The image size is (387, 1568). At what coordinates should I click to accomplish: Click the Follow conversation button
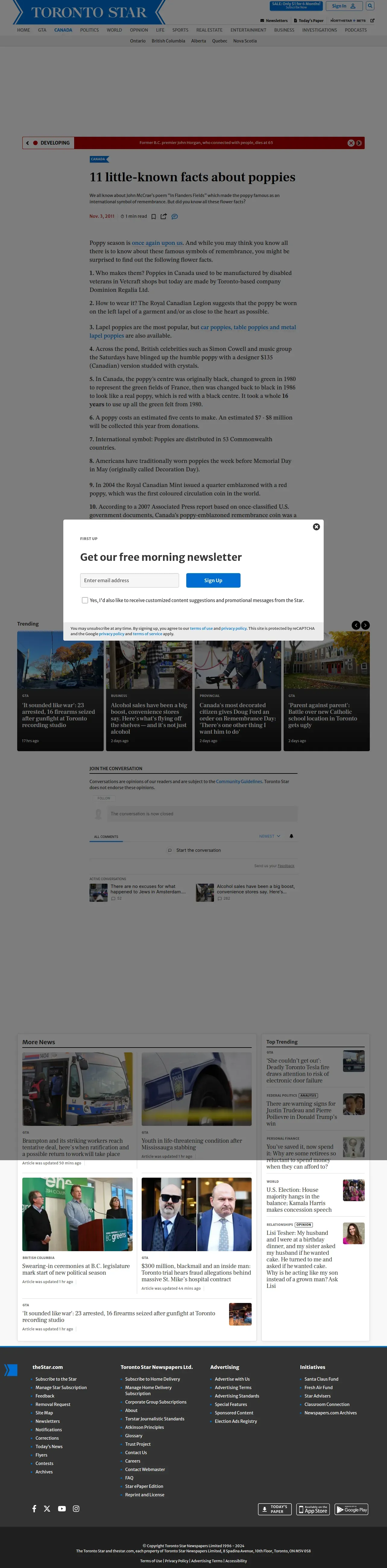click(x=104, y=798)
